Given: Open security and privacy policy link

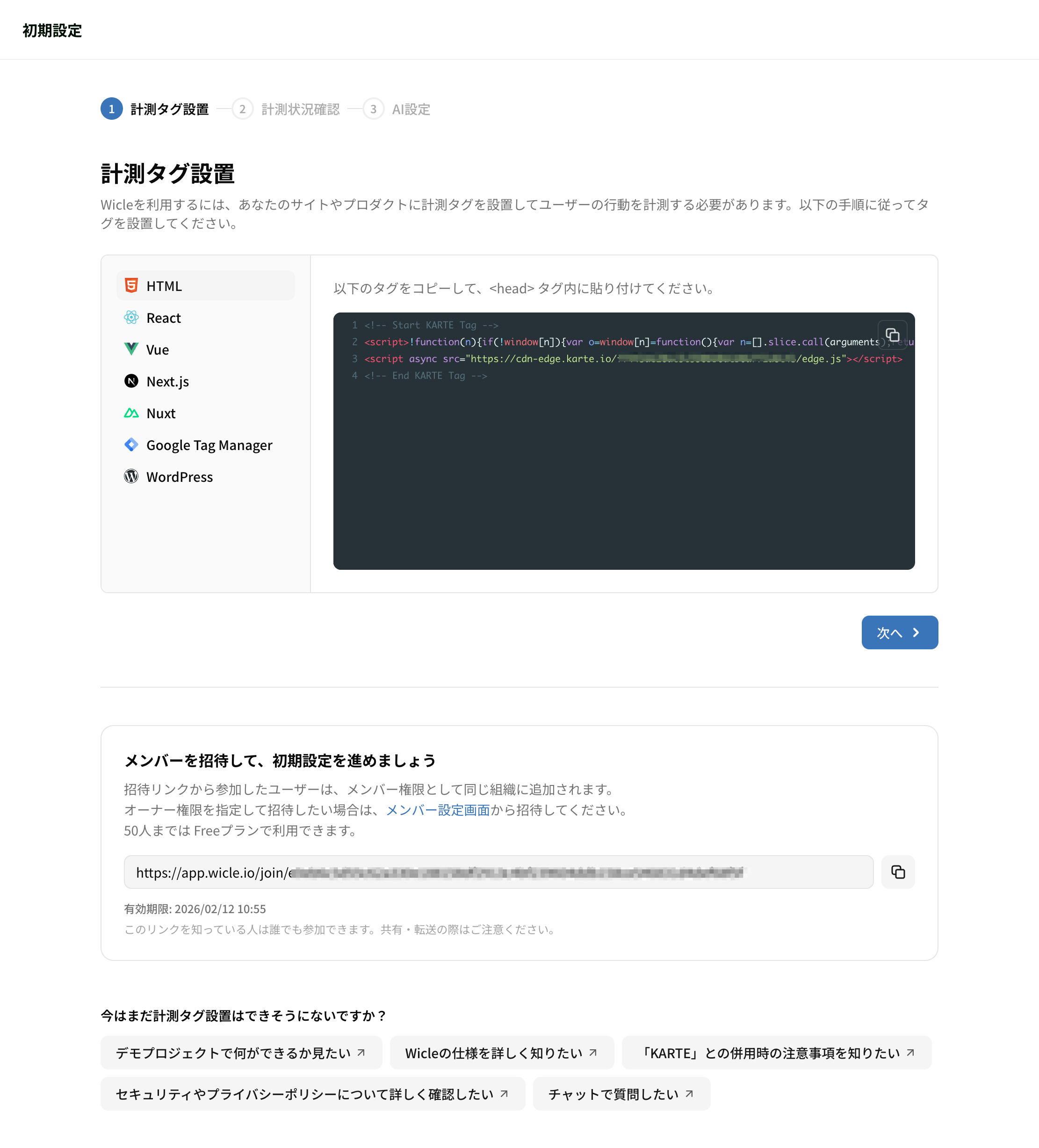Looking at the screenshot, I should tap(312, 1093).
